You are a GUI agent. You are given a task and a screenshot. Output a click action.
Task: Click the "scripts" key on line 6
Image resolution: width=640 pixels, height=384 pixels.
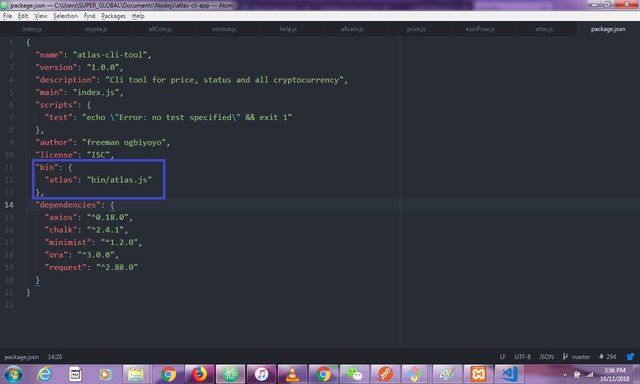[x=56, y=105]
